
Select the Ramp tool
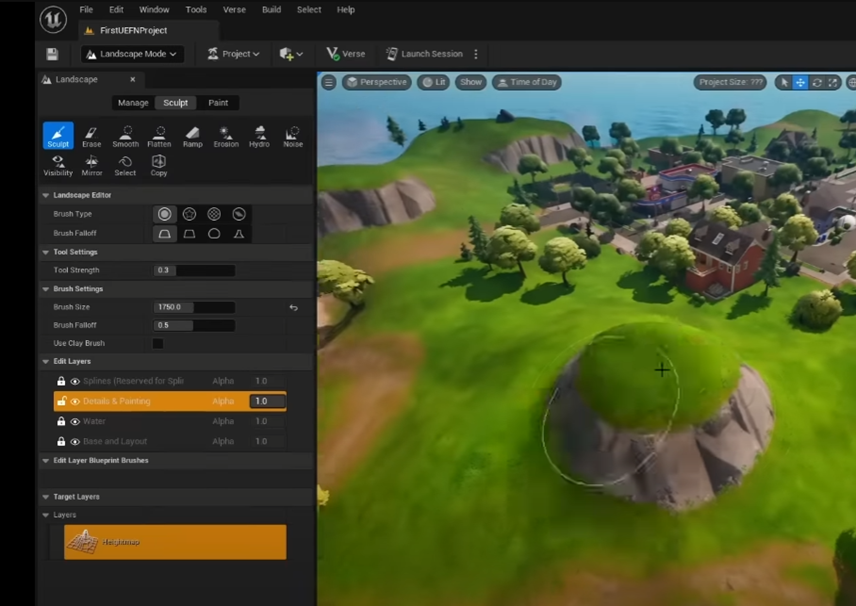click(193, 136)
